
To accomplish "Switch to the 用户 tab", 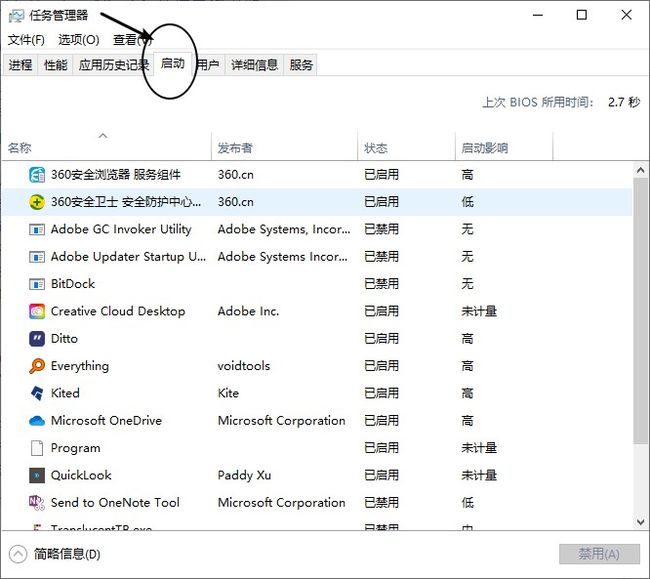I will tap(208, 65).
